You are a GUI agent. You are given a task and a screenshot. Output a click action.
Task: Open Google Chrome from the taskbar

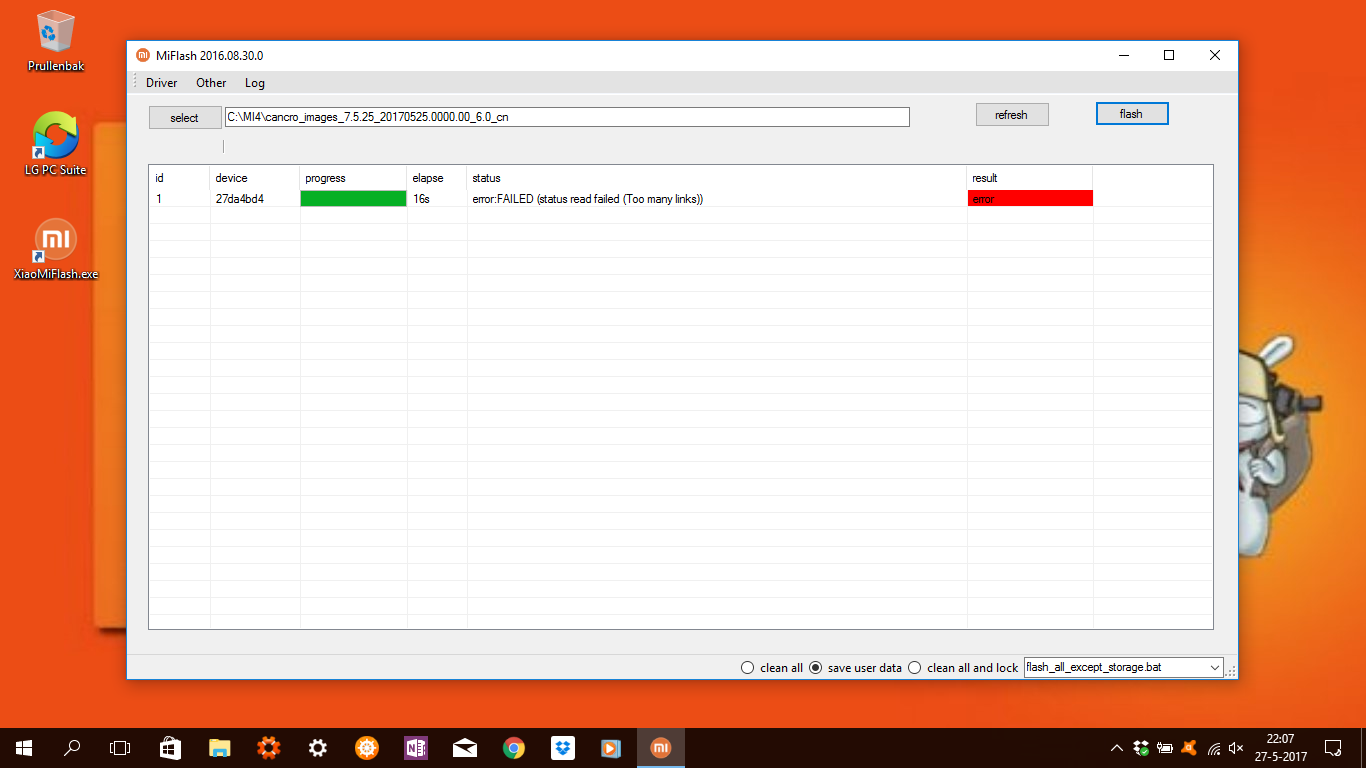coord(513,747)
